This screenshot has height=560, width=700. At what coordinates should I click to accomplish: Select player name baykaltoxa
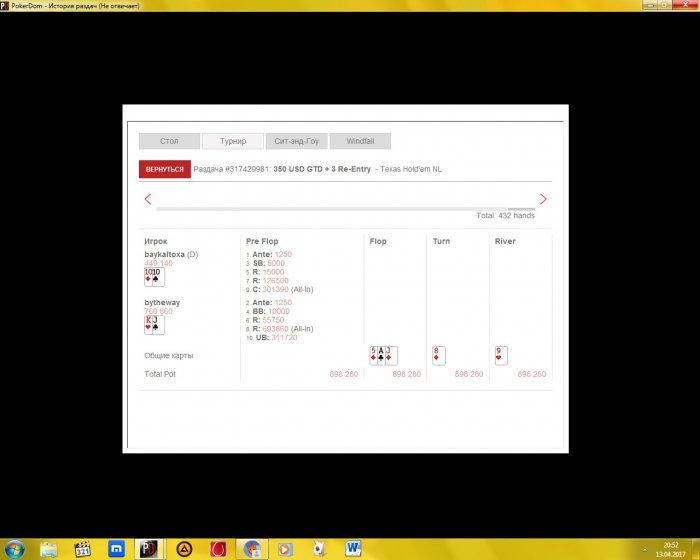click(x=164, y=254)
